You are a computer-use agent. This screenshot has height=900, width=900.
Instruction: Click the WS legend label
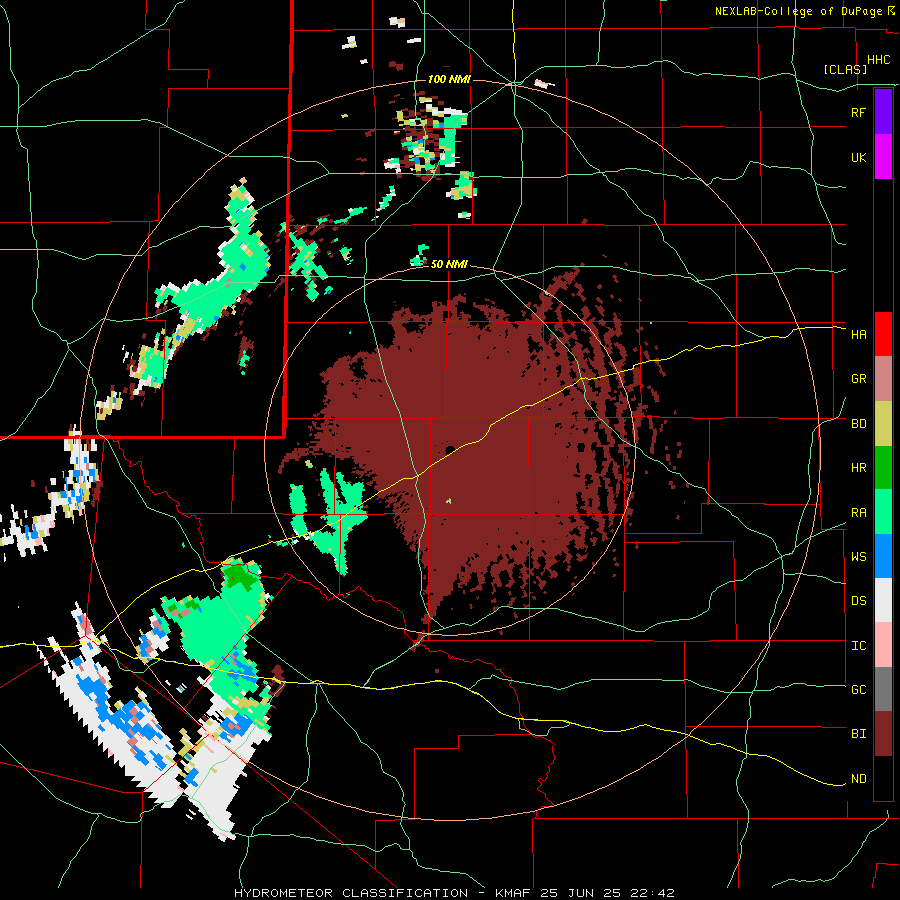pos(858,557)
